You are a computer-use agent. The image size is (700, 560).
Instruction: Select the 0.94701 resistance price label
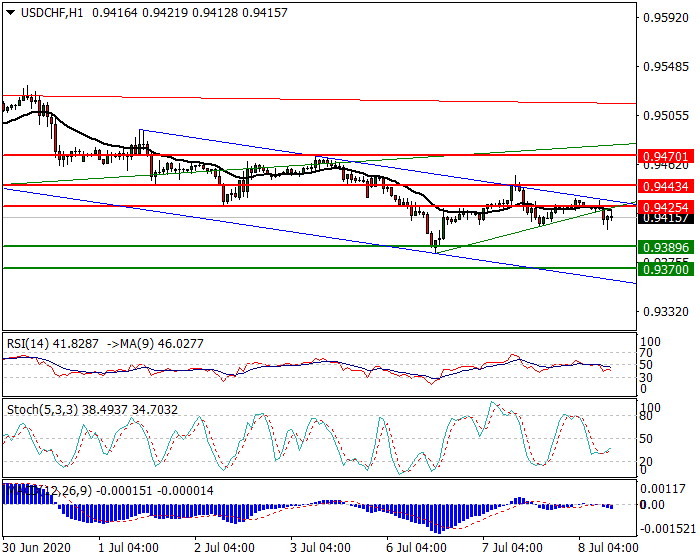point(666,157)
